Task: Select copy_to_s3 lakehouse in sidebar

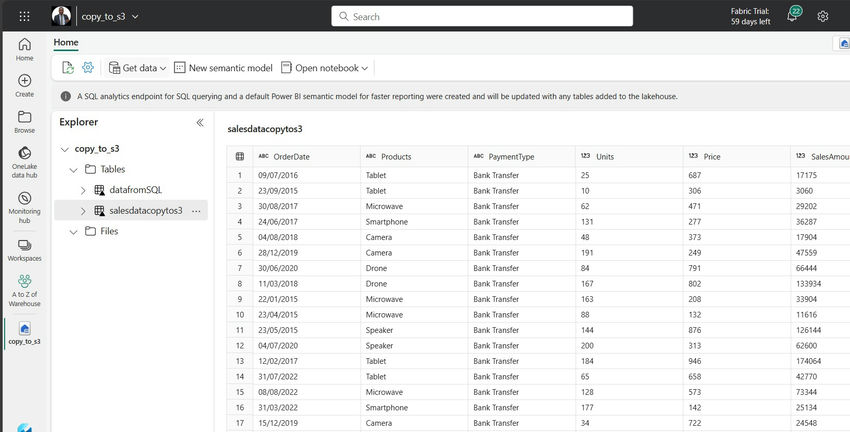Action: (x=24, y=333)
